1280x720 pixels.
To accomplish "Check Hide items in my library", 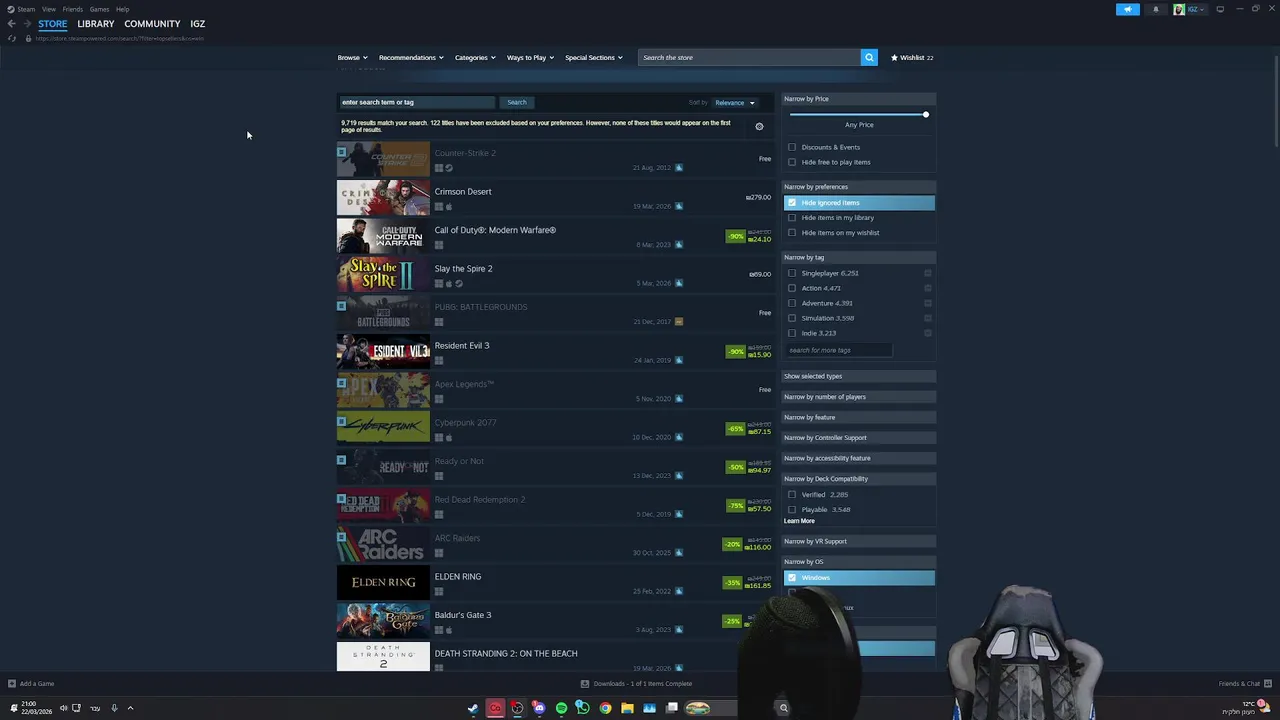I will click(792, 218).
